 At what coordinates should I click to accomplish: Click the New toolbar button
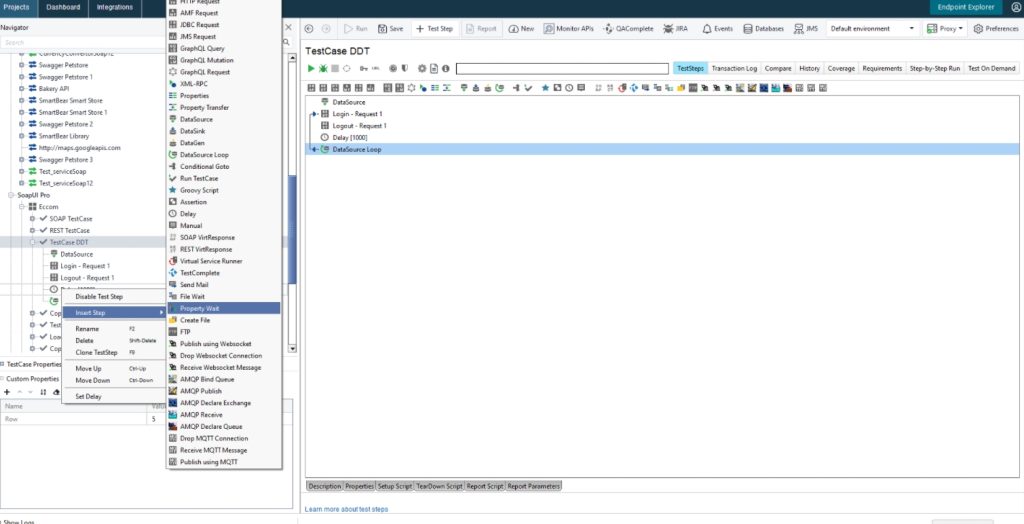tap(521, 29)
